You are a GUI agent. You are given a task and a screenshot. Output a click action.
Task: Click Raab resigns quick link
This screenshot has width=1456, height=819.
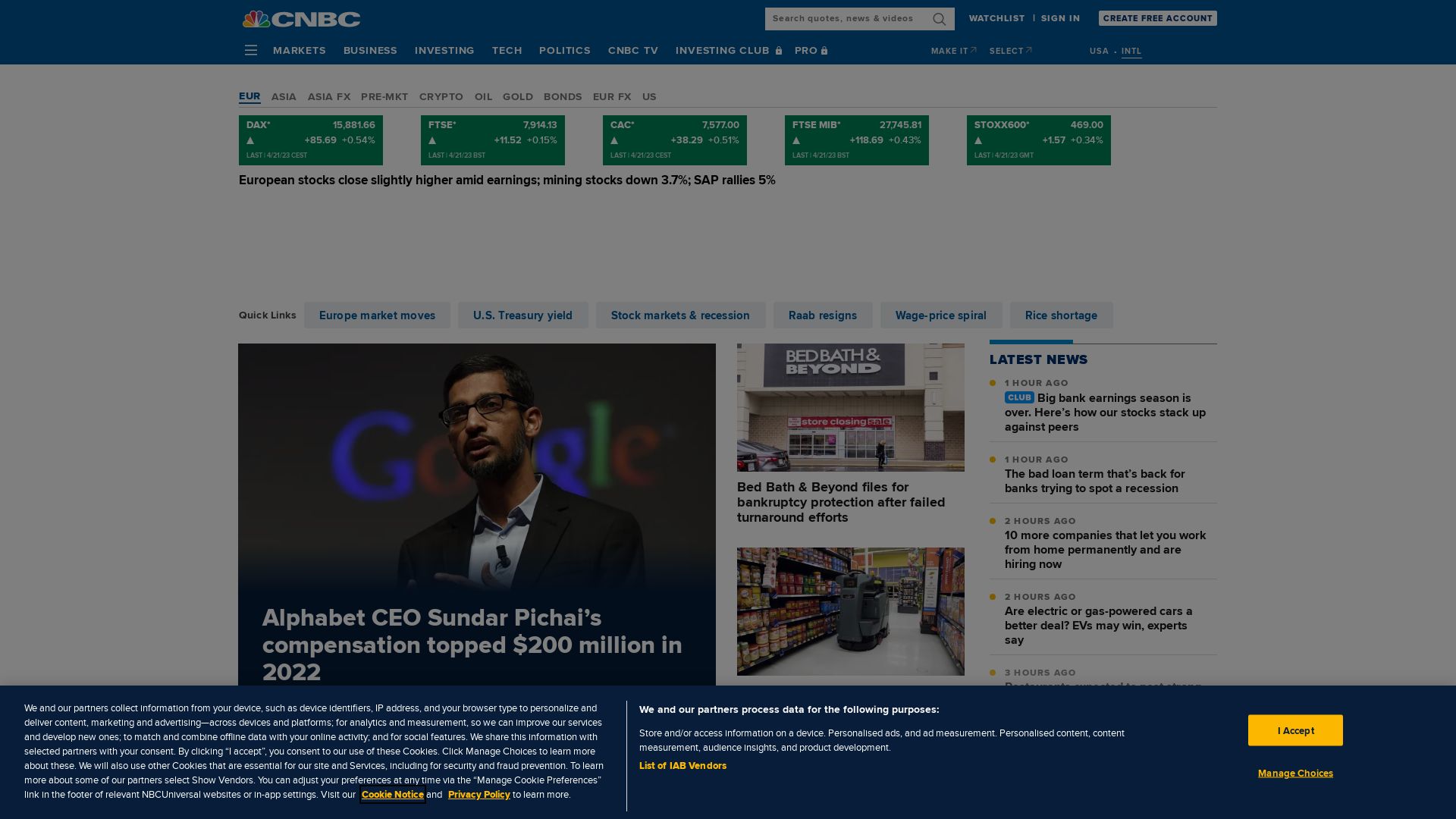click(x=823, y=315)
